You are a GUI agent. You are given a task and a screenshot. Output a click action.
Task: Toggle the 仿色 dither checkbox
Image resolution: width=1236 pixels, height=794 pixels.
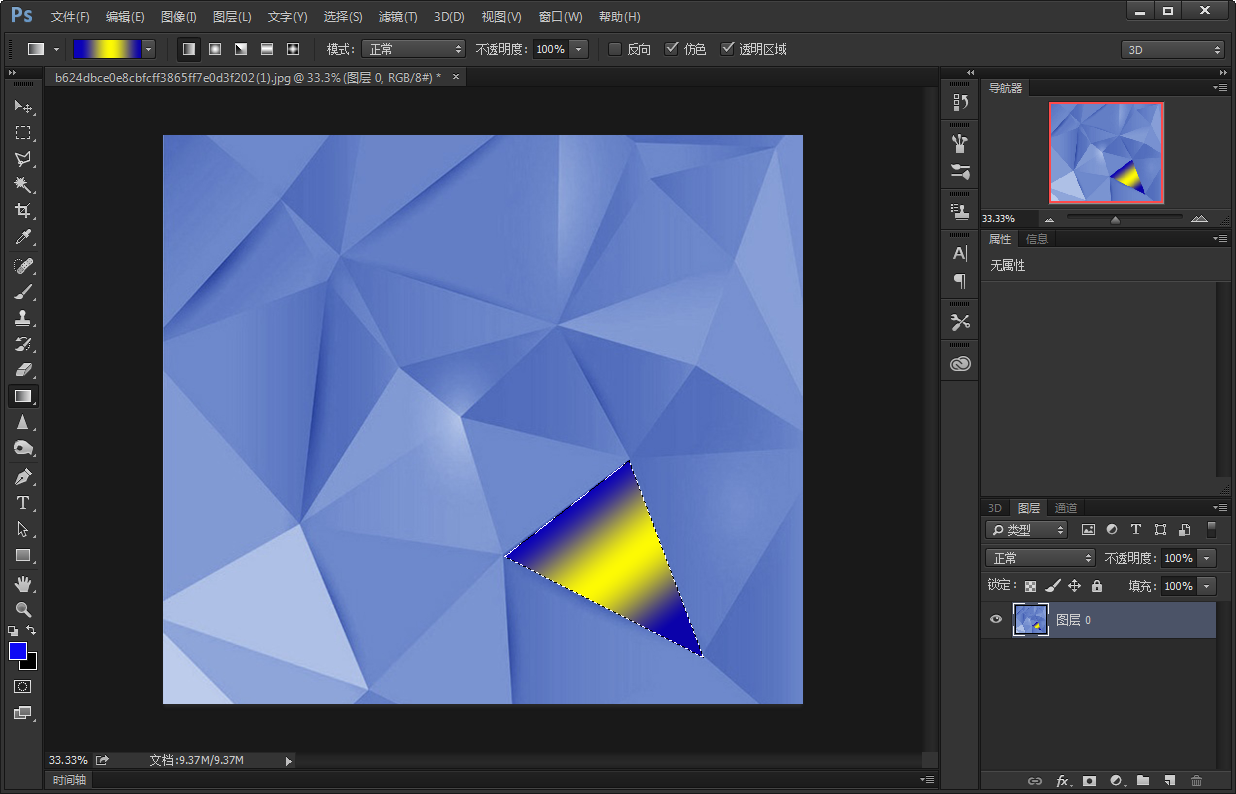click(x=671, y=49)
